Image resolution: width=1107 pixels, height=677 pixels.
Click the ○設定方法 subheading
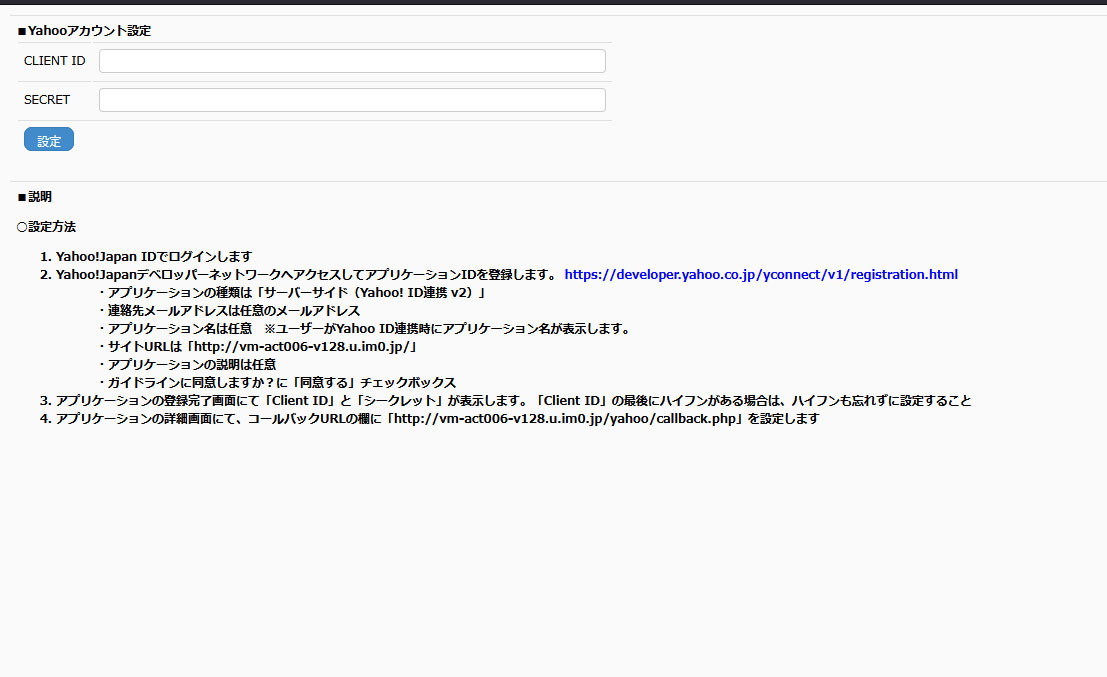pyautogui.click(x=46, y=227)
